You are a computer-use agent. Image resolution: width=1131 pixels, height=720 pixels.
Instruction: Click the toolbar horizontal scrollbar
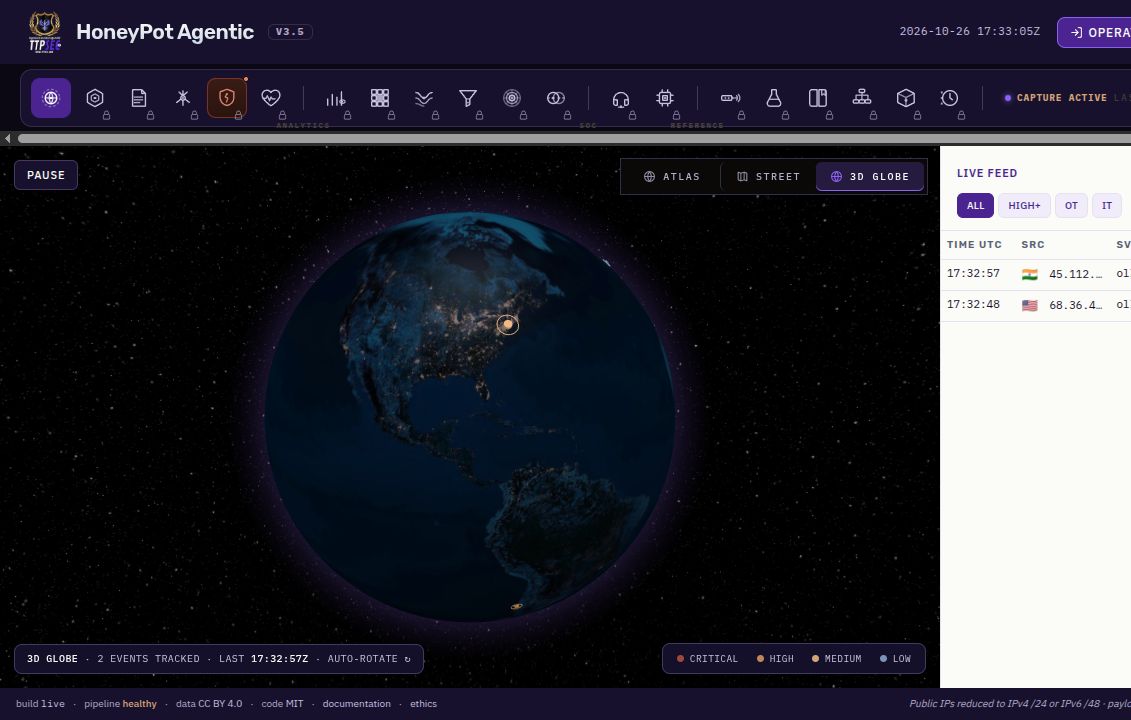pos(574,139)
